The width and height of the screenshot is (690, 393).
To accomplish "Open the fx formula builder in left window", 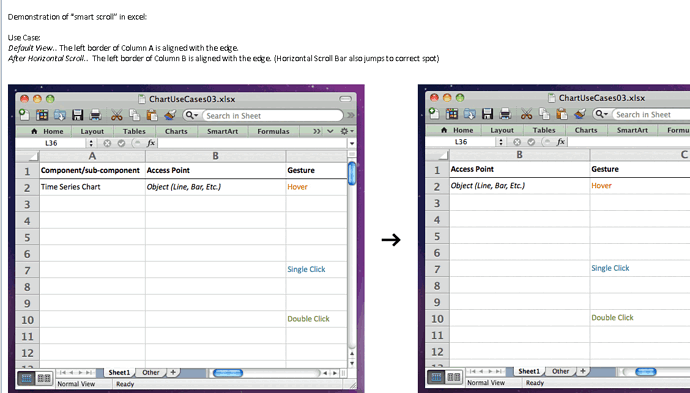I will click(x=151, y=143).
